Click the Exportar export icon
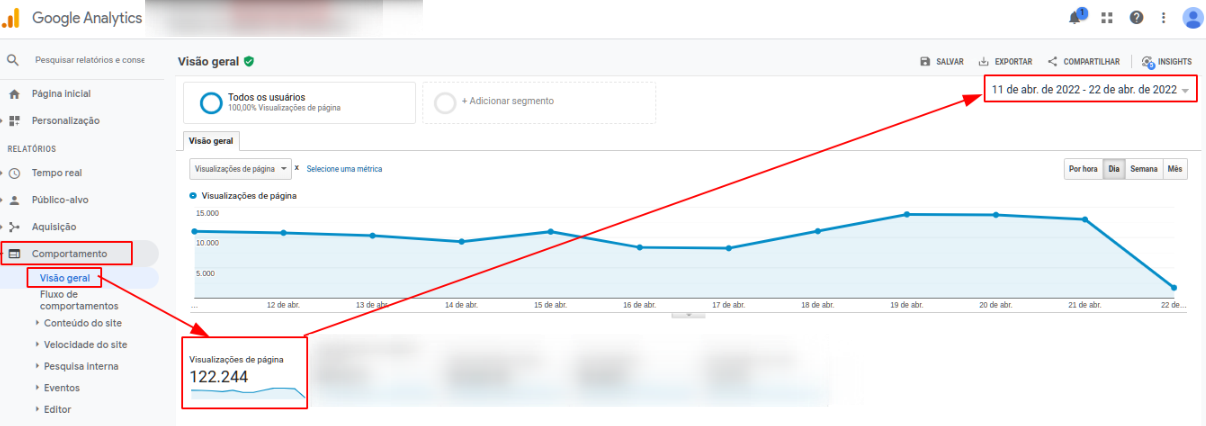 click(x=984, y=62)
